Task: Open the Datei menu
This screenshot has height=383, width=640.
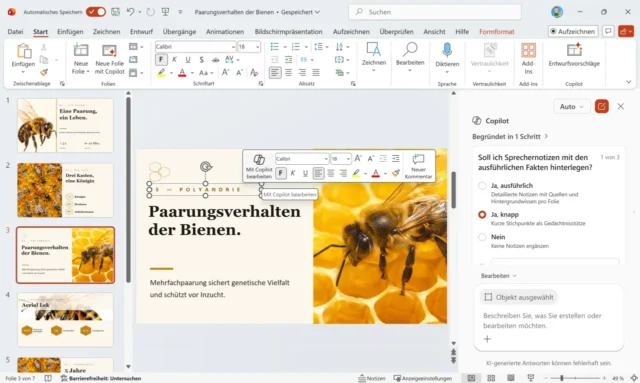Action: coord(16,31)
